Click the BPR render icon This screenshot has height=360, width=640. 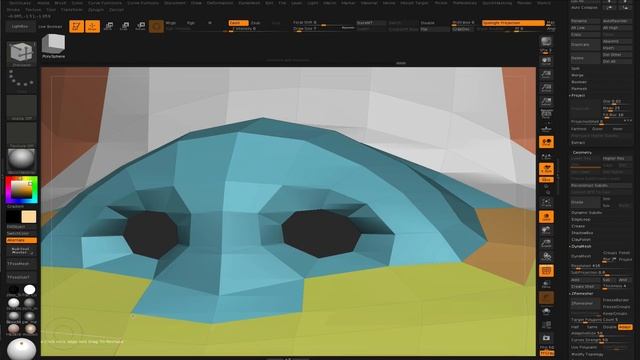546,42
